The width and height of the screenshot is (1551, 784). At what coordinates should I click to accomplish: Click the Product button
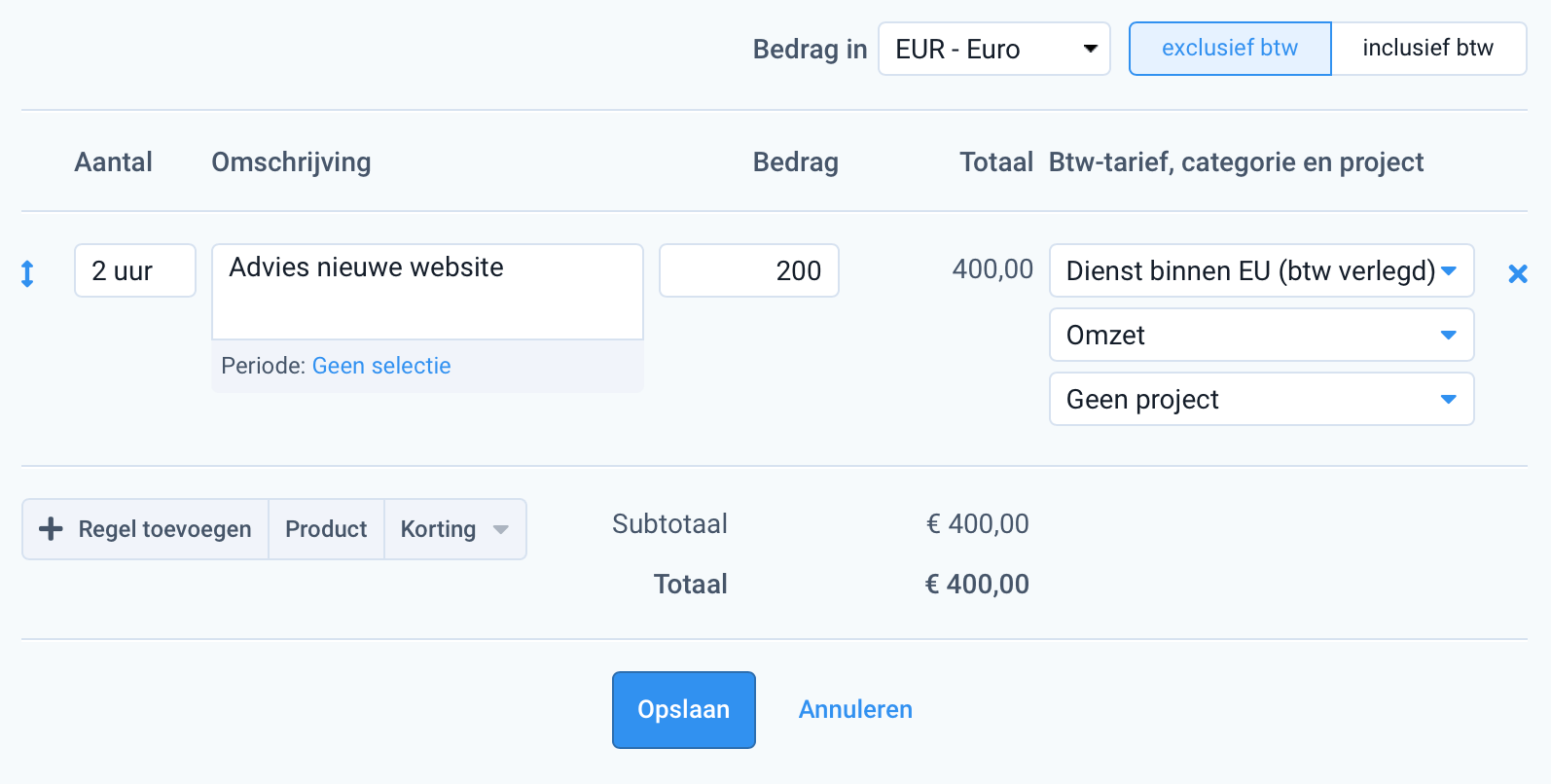click(x=326, y=529)
